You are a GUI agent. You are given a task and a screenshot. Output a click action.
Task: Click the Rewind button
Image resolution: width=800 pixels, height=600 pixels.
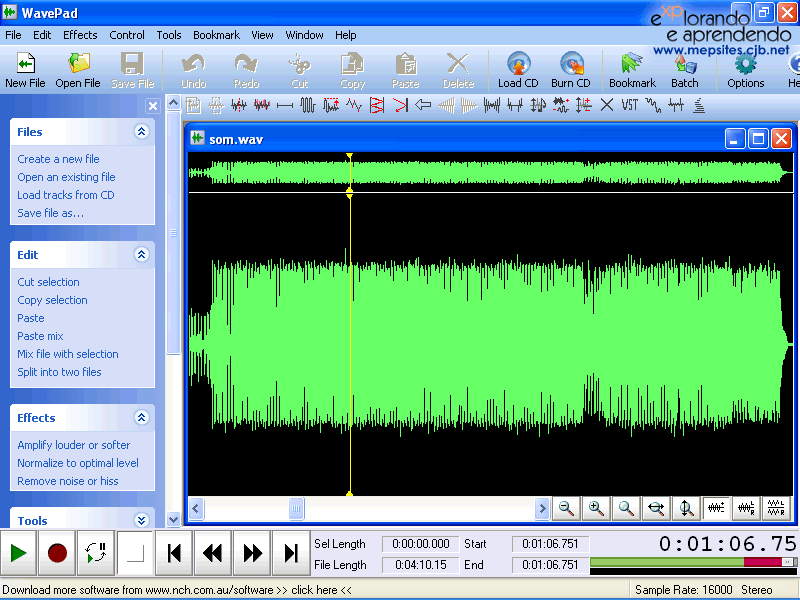213,553
